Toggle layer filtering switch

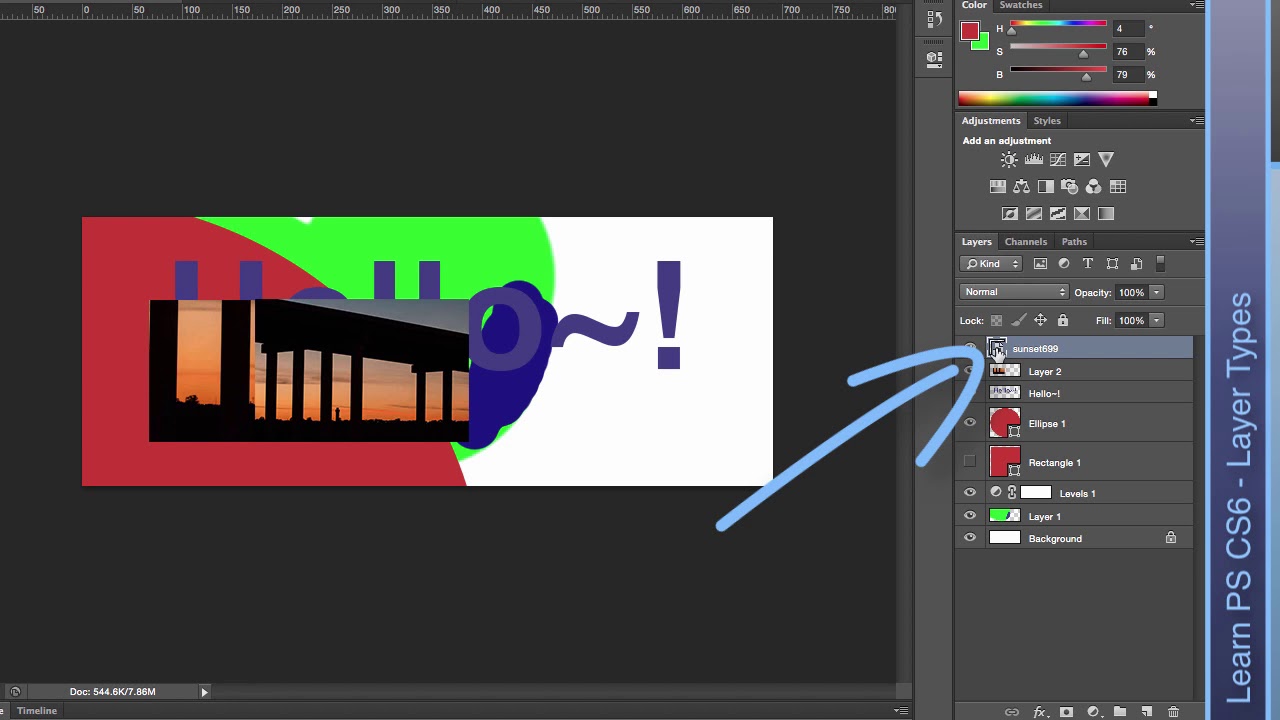coord(1160,264)
